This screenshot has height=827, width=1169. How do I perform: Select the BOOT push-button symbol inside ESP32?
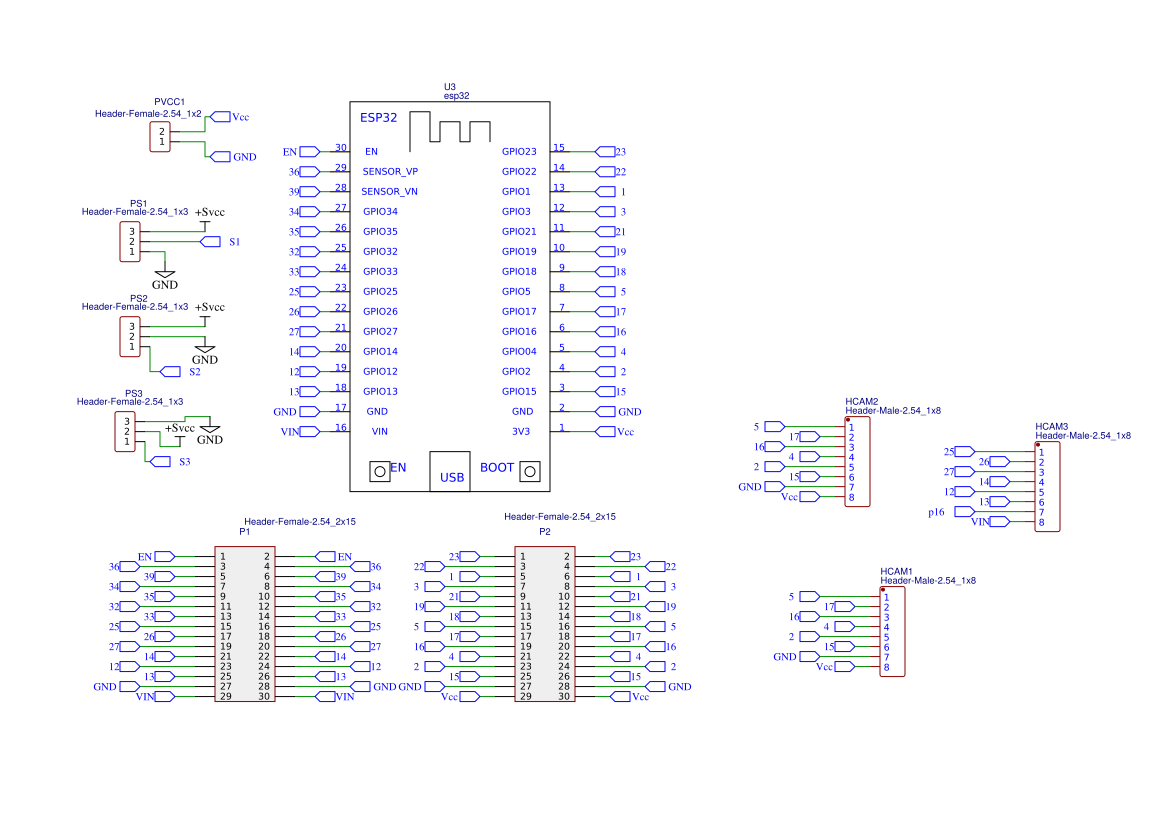tap(530, 471)
